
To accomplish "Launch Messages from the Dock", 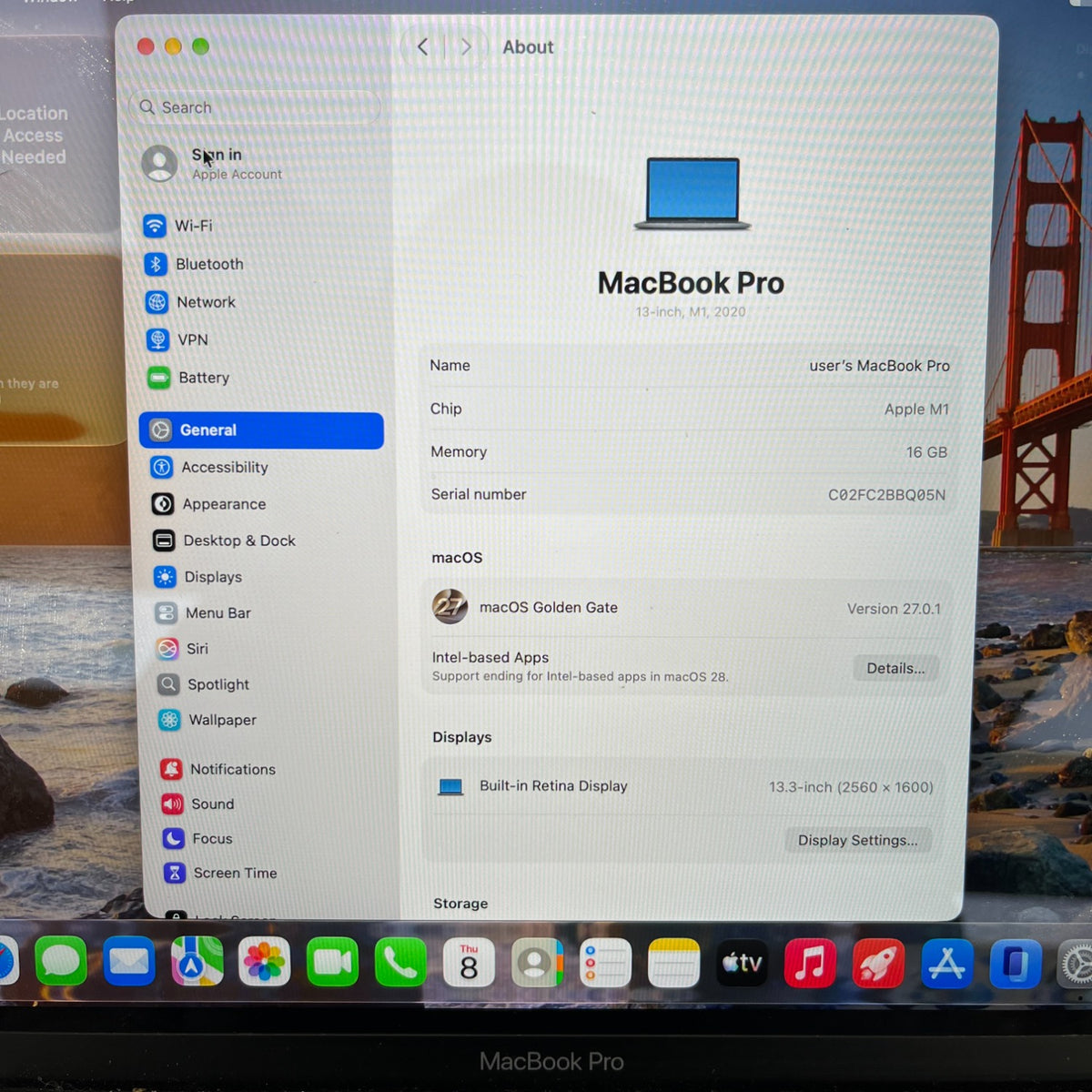I will coord(61,962).
